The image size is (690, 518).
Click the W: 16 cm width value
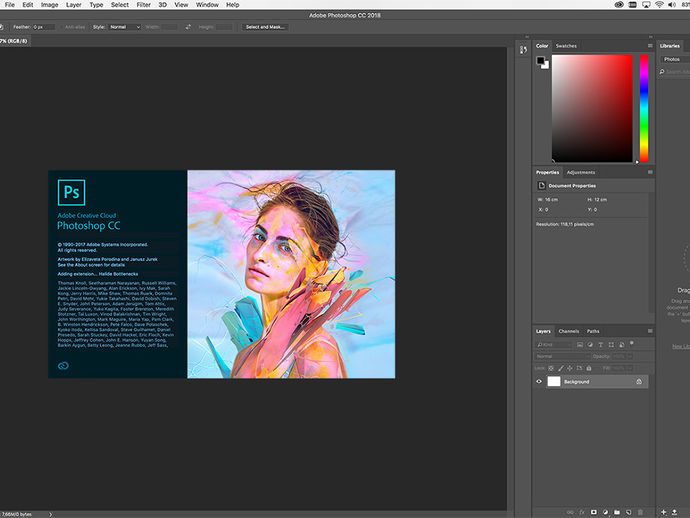point(548,199)
